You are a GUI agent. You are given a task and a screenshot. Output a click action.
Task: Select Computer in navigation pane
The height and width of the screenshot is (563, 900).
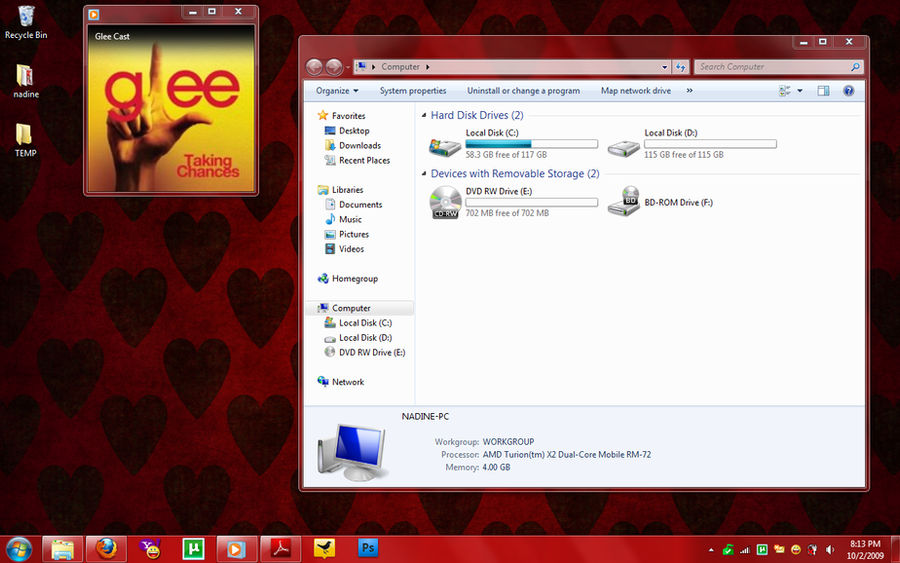(359, 308)
